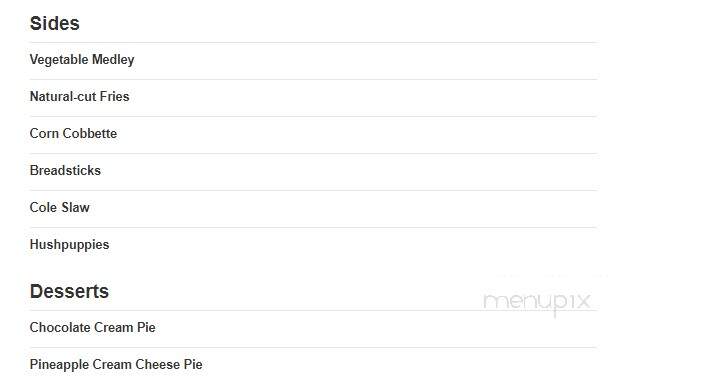This screenshot has height=384, width=716.
Task: Click the word Cobbette in Corn Cobbette
Action: point(90,133)
